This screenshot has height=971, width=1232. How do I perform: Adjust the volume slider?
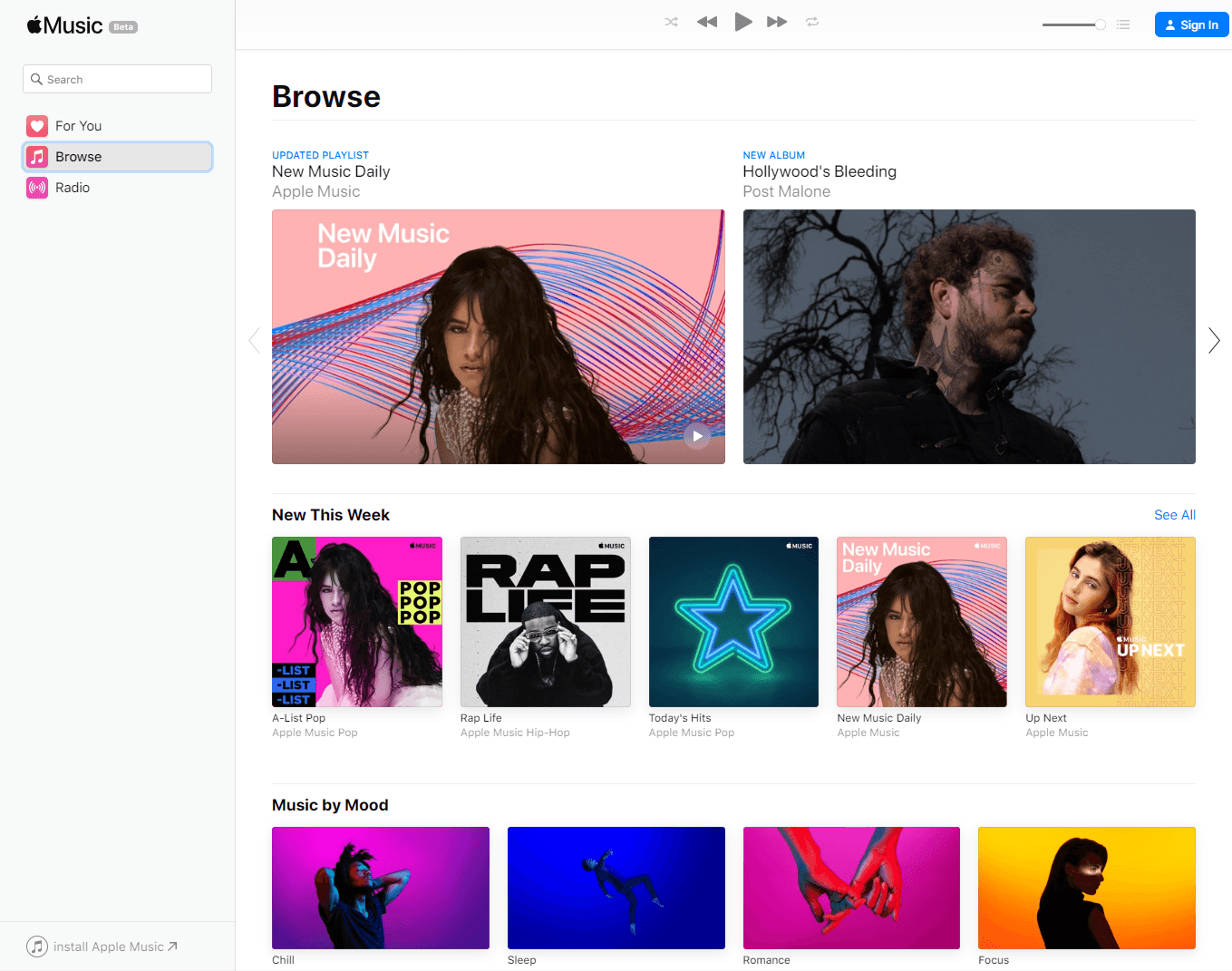tap(1074, 24)
